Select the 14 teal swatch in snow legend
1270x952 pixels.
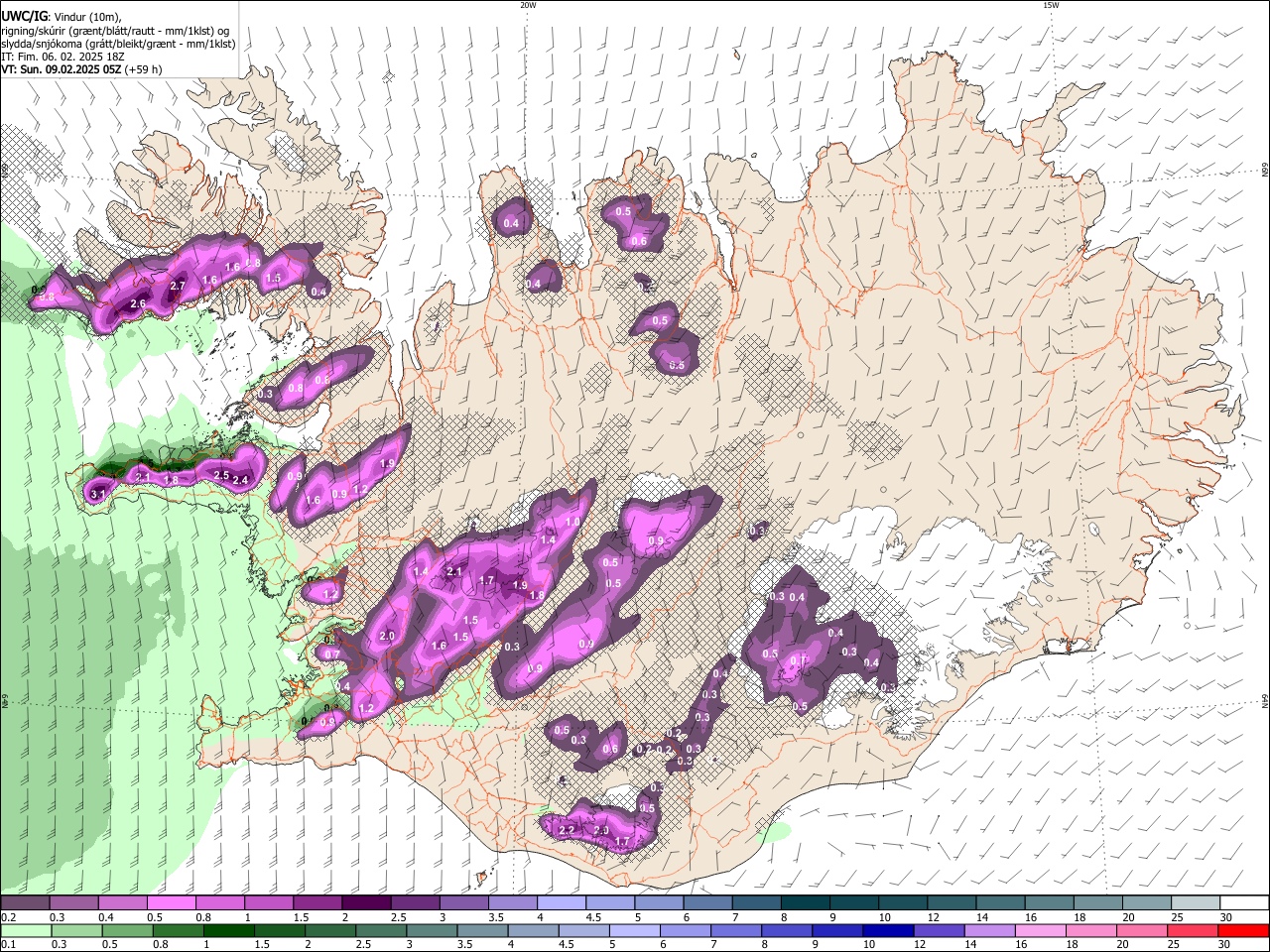[x=1000, y=903]
